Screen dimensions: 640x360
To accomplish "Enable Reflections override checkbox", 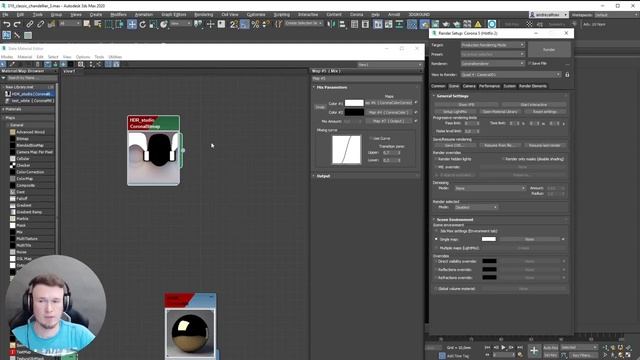I will coord(436,269).
